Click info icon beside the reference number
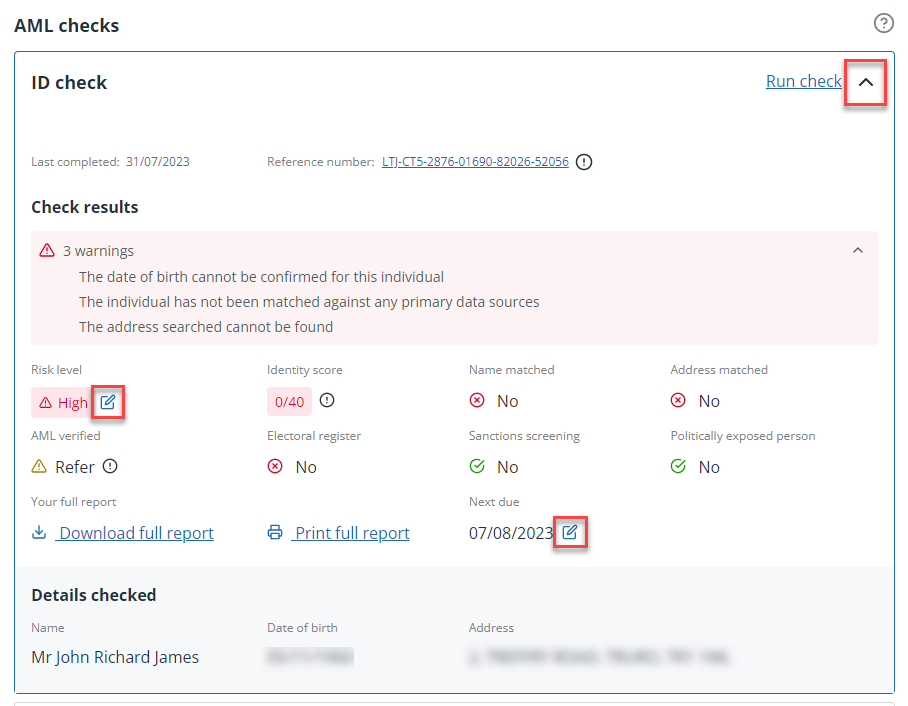This screenshot has width=908, height=706. 584,162
